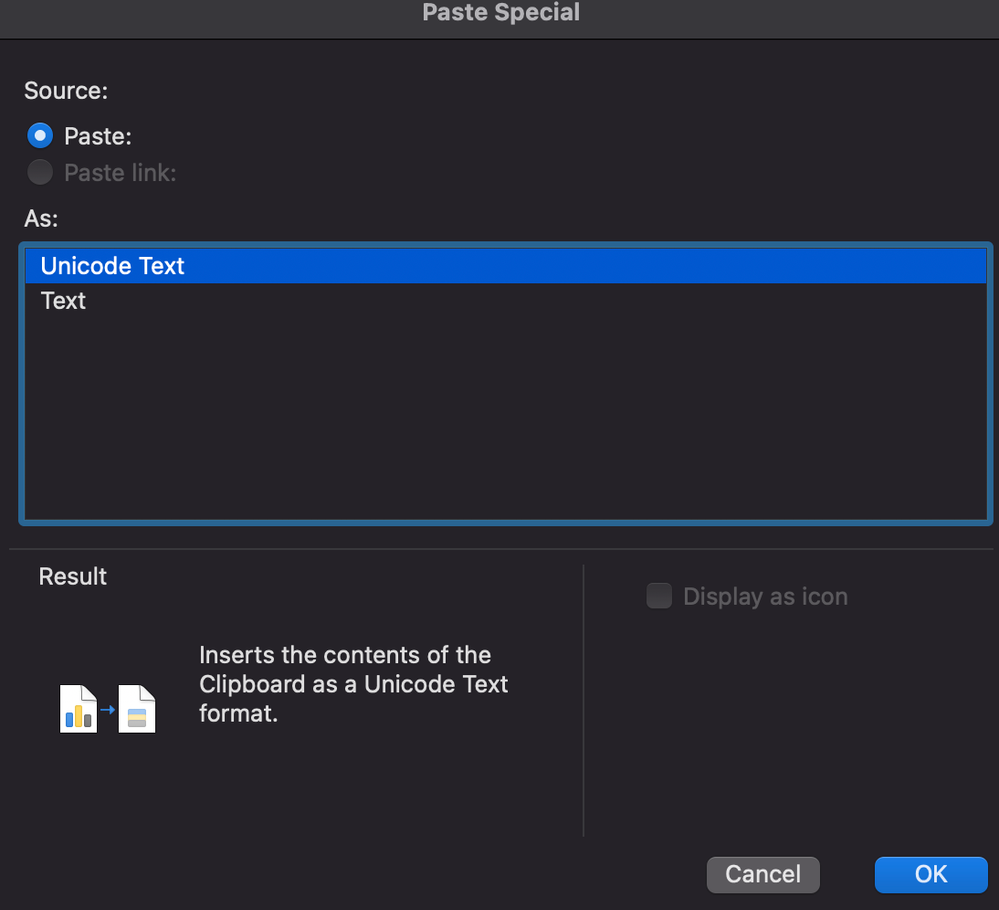Click the bar chart source document icon
The height and width of the screenshot is (910, 999).
pyautogui.click(x=78, y=708)
